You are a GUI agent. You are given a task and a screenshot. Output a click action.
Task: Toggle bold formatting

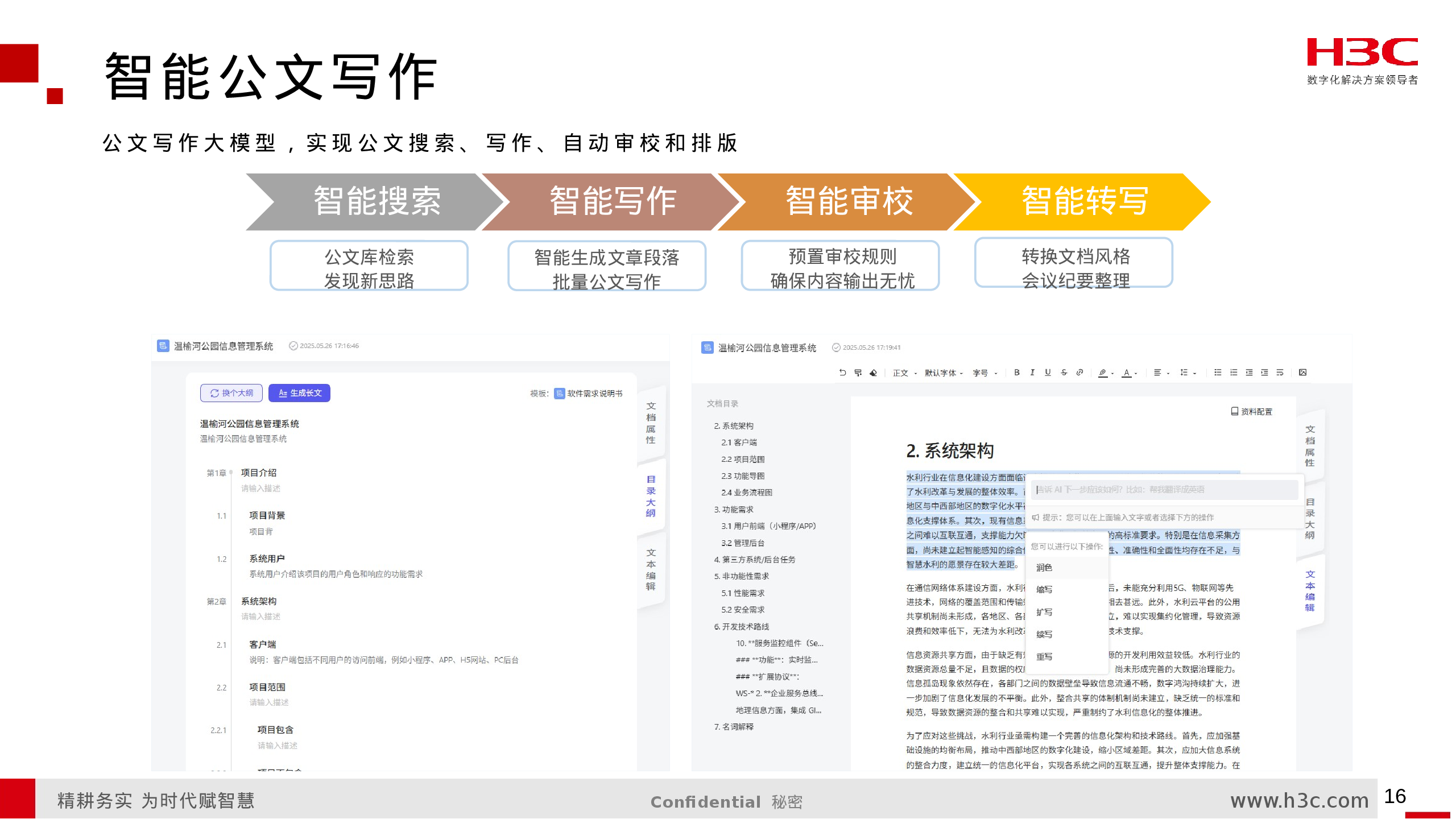pos(1016,373)
